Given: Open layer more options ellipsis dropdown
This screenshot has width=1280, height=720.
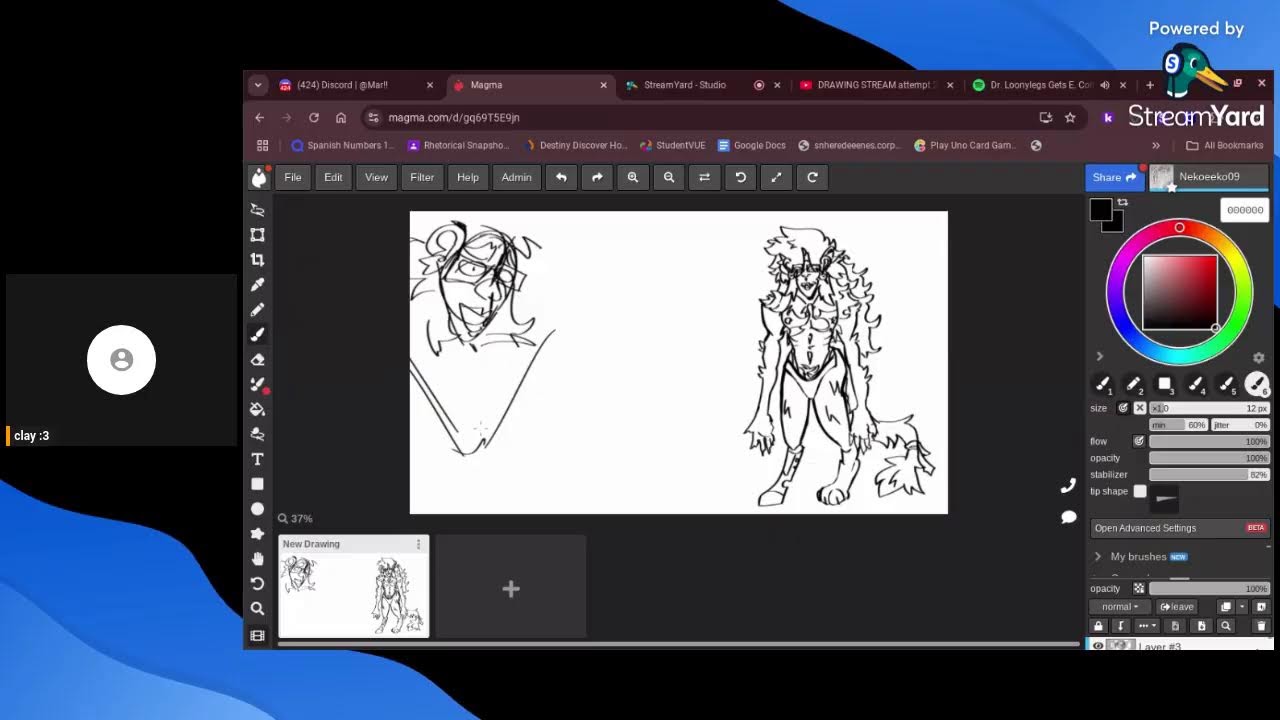Looking at the screenshot, I should click(1146, 626).
